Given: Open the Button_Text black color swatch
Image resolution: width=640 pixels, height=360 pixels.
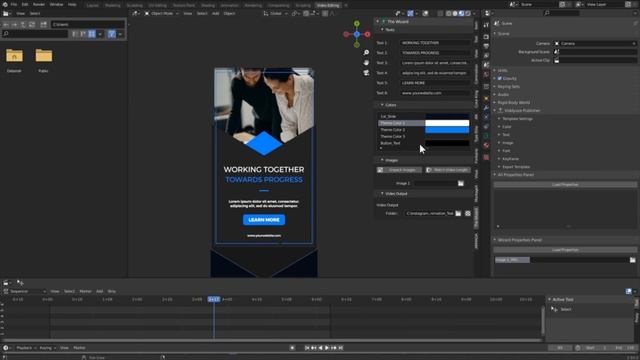Looking at the screenshot, I should tap(447, 143).
